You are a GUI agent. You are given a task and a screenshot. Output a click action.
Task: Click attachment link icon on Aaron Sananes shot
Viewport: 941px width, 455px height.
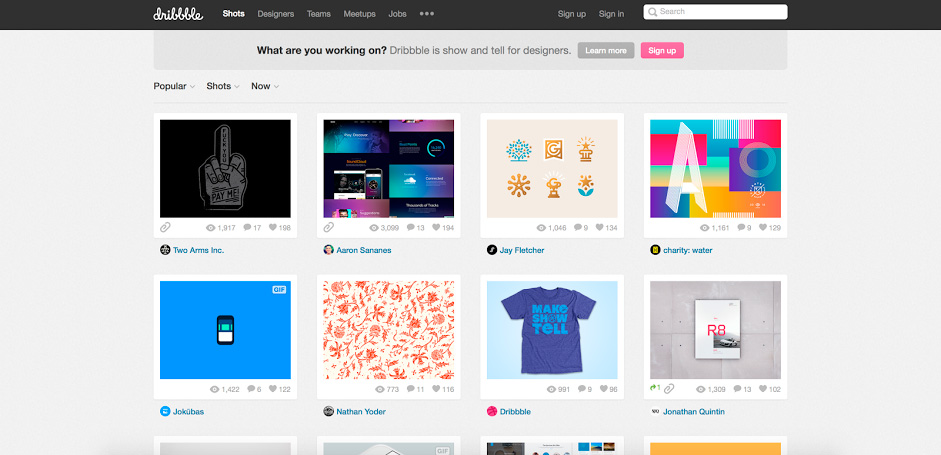click(x=328, y=228)
